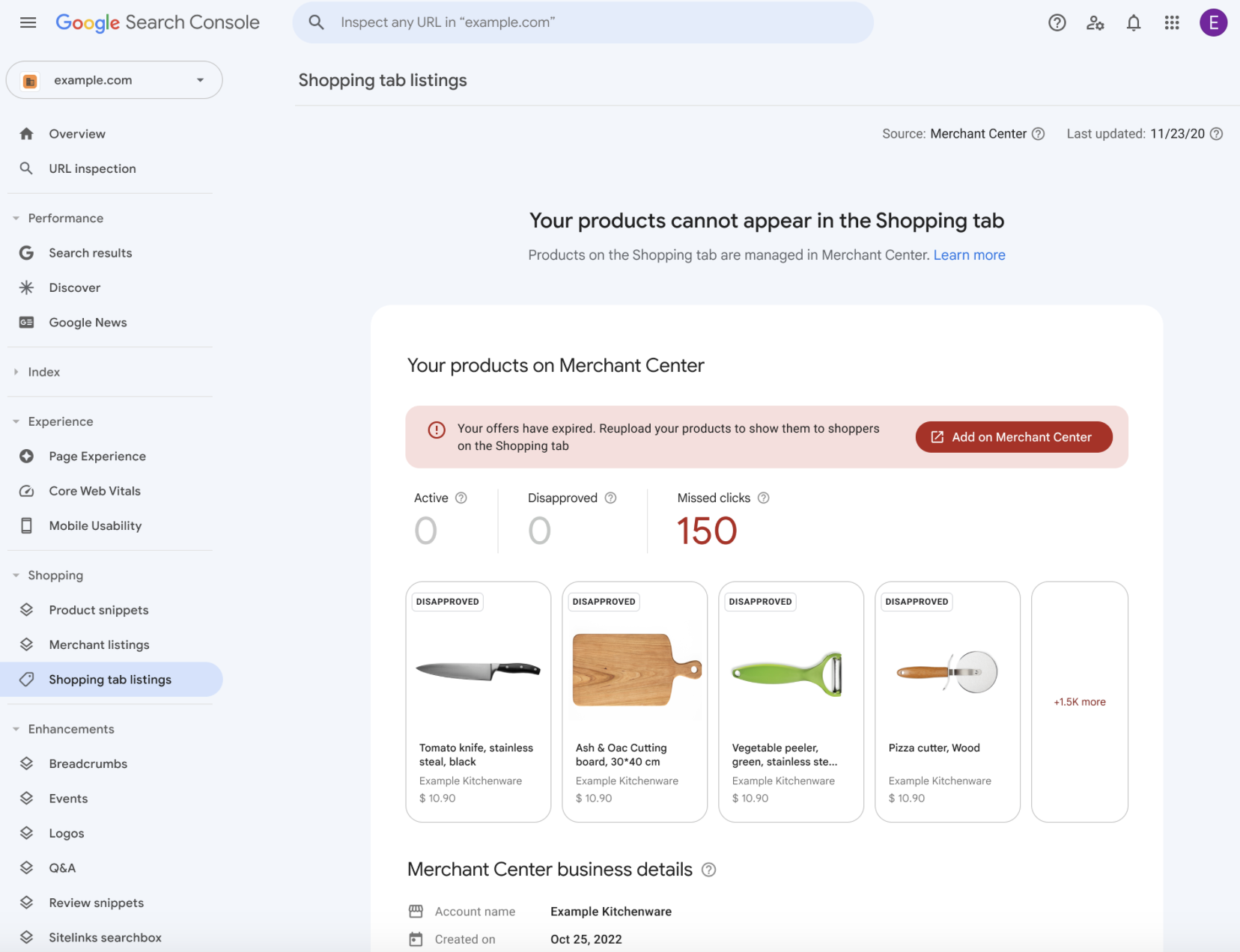Click the Merchant listings layers icon

(x=27, y=644)
